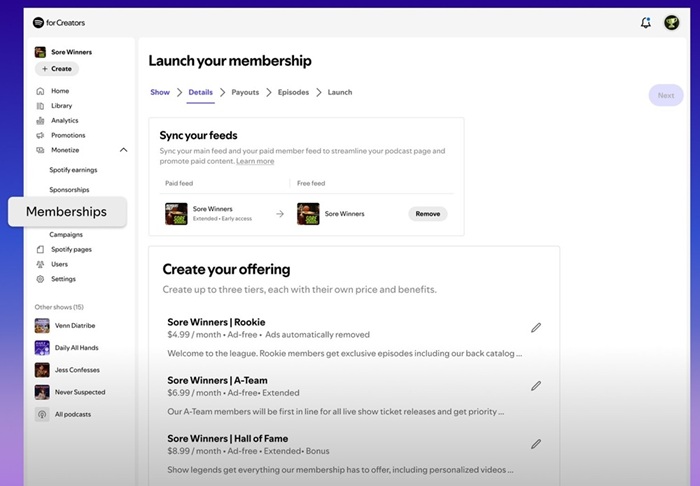Edit the Hall of Fame tier

(536, 444)
